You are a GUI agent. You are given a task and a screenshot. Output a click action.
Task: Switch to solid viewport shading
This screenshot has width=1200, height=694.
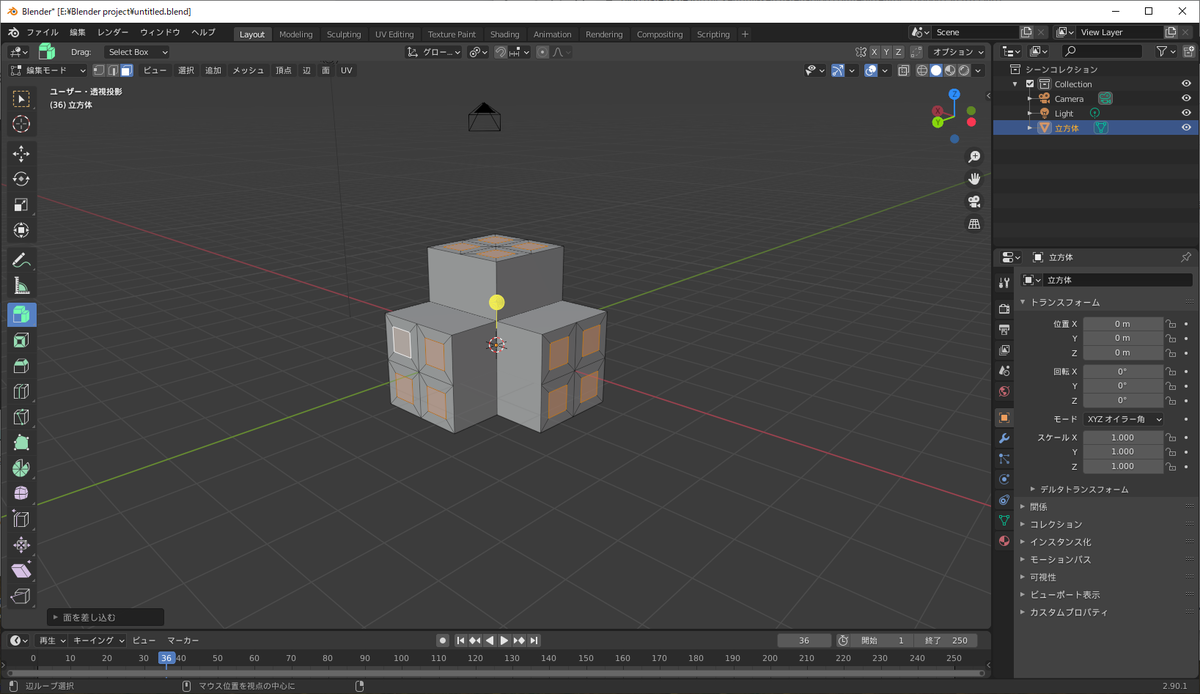[936, 70]
